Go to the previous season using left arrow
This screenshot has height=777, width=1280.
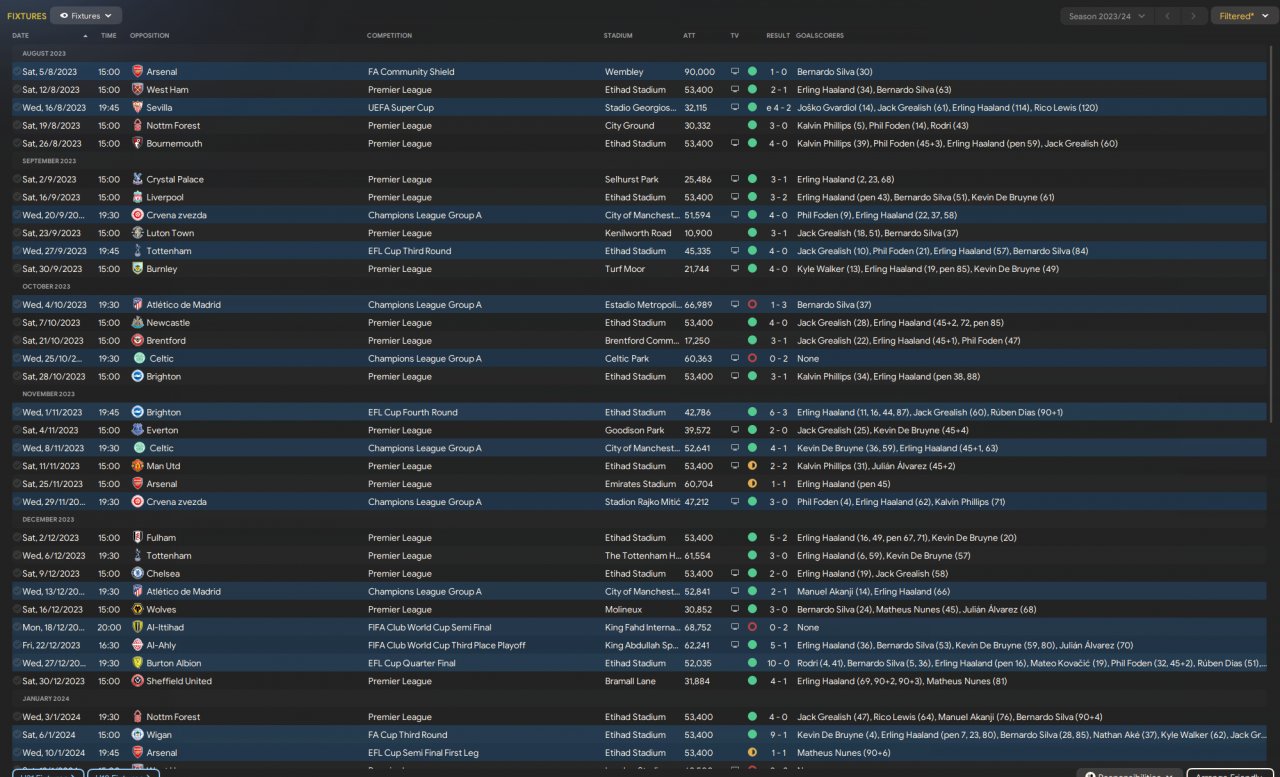(x=1167, y=16)
